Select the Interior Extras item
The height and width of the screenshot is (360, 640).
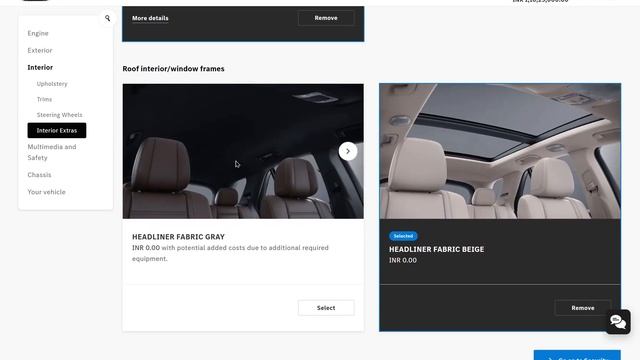[x=57, y=131]
